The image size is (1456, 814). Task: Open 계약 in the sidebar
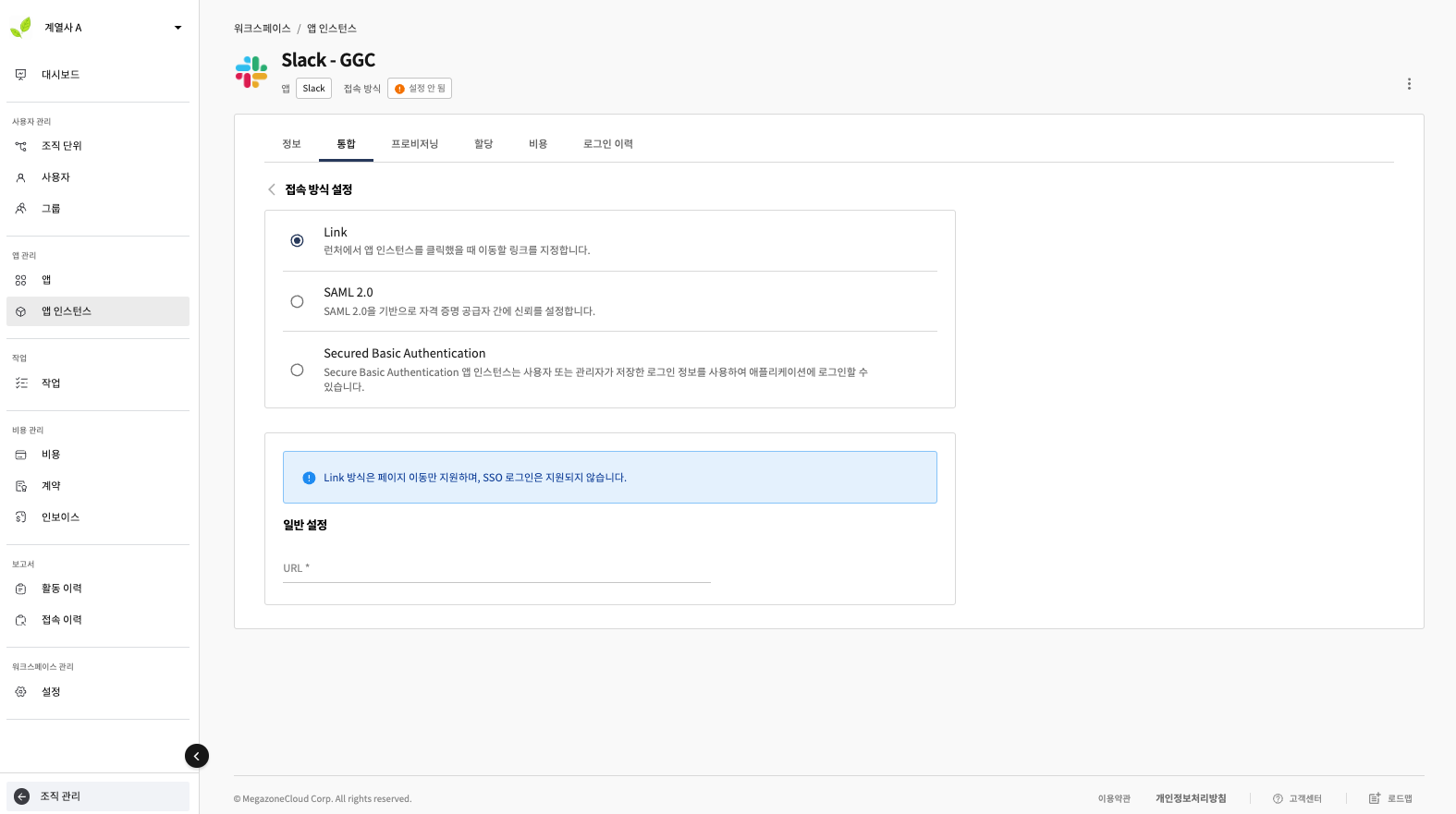coord(98,486)
